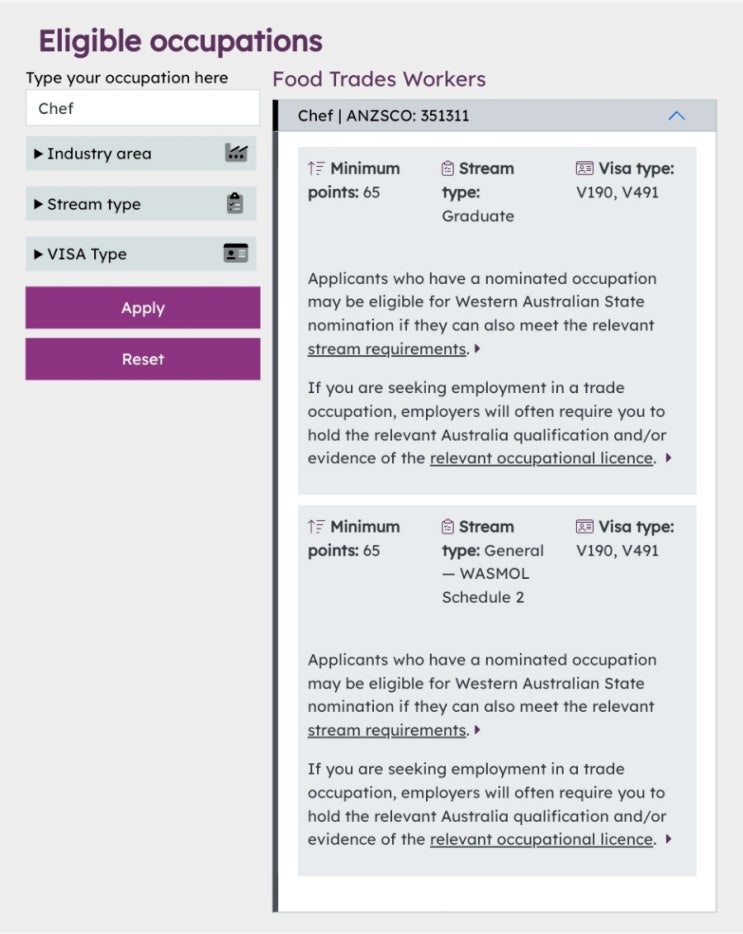Screen dimensions: 743x934
Task: Collapse the Chef ANZSCO 351311 panel chevron
Action: pyautogui.click(x=676, y=116)
